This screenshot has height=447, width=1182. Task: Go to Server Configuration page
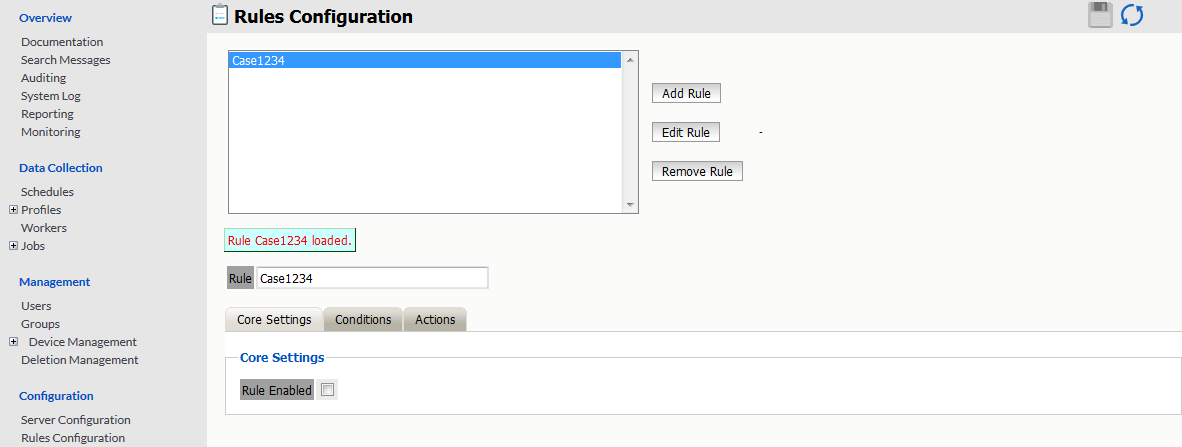[x=76, y=420]
